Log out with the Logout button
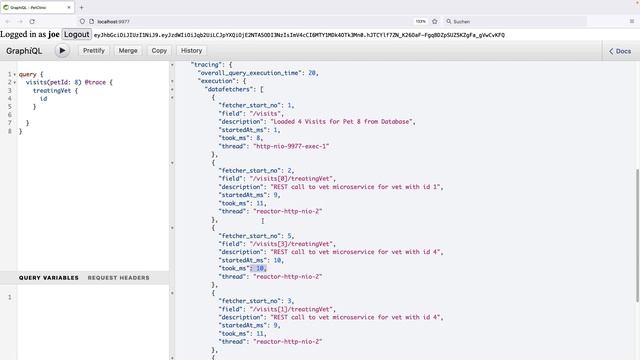Screen dimensions: 640x360 [76, 35]
